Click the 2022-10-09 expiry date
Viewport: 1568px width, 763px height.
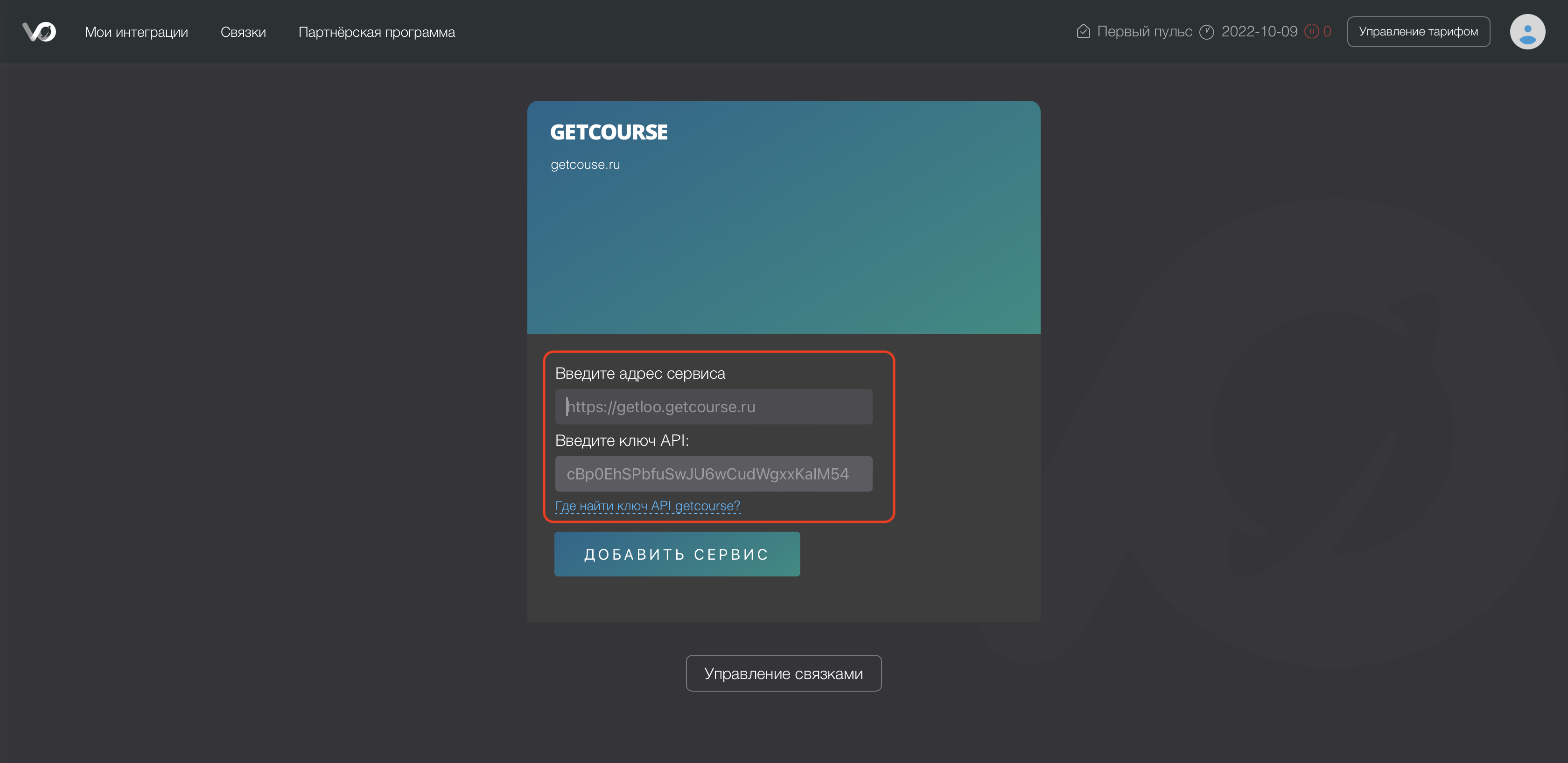[1259, 32]
